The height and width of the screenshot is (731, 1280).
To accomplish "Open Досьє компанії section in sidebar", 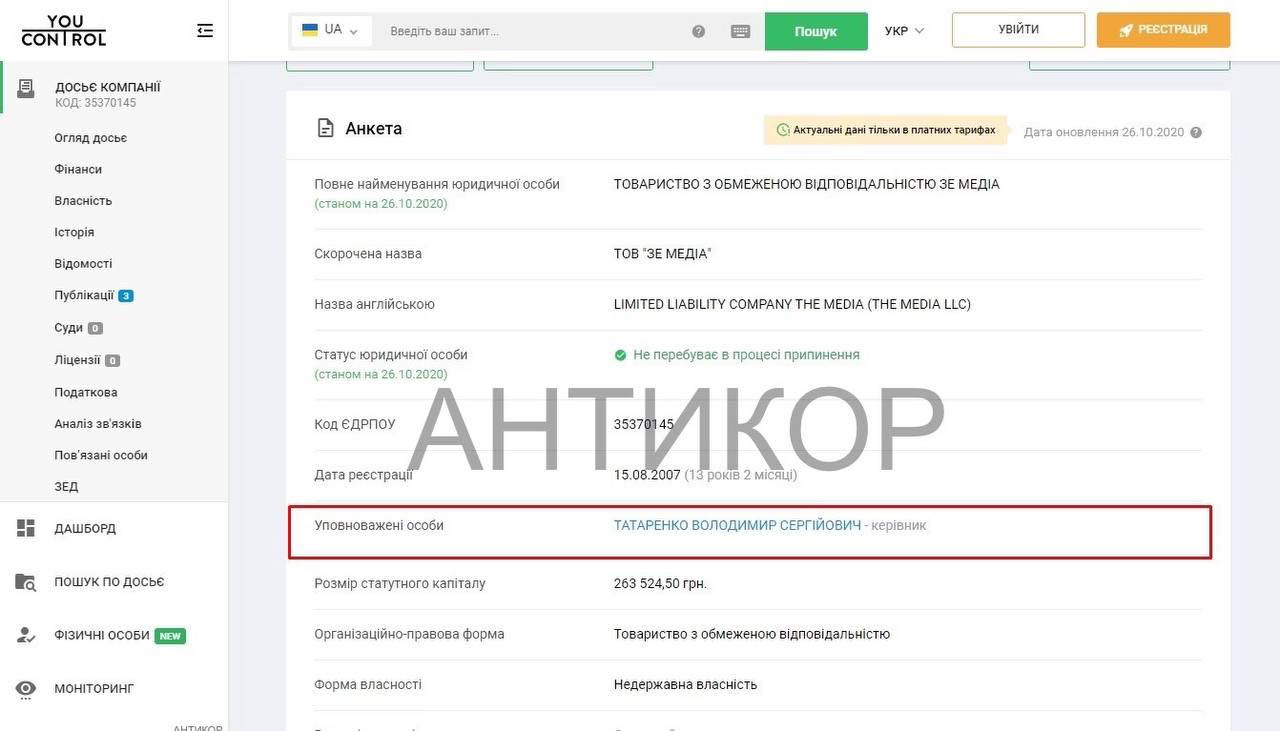I will coord(107,88).
